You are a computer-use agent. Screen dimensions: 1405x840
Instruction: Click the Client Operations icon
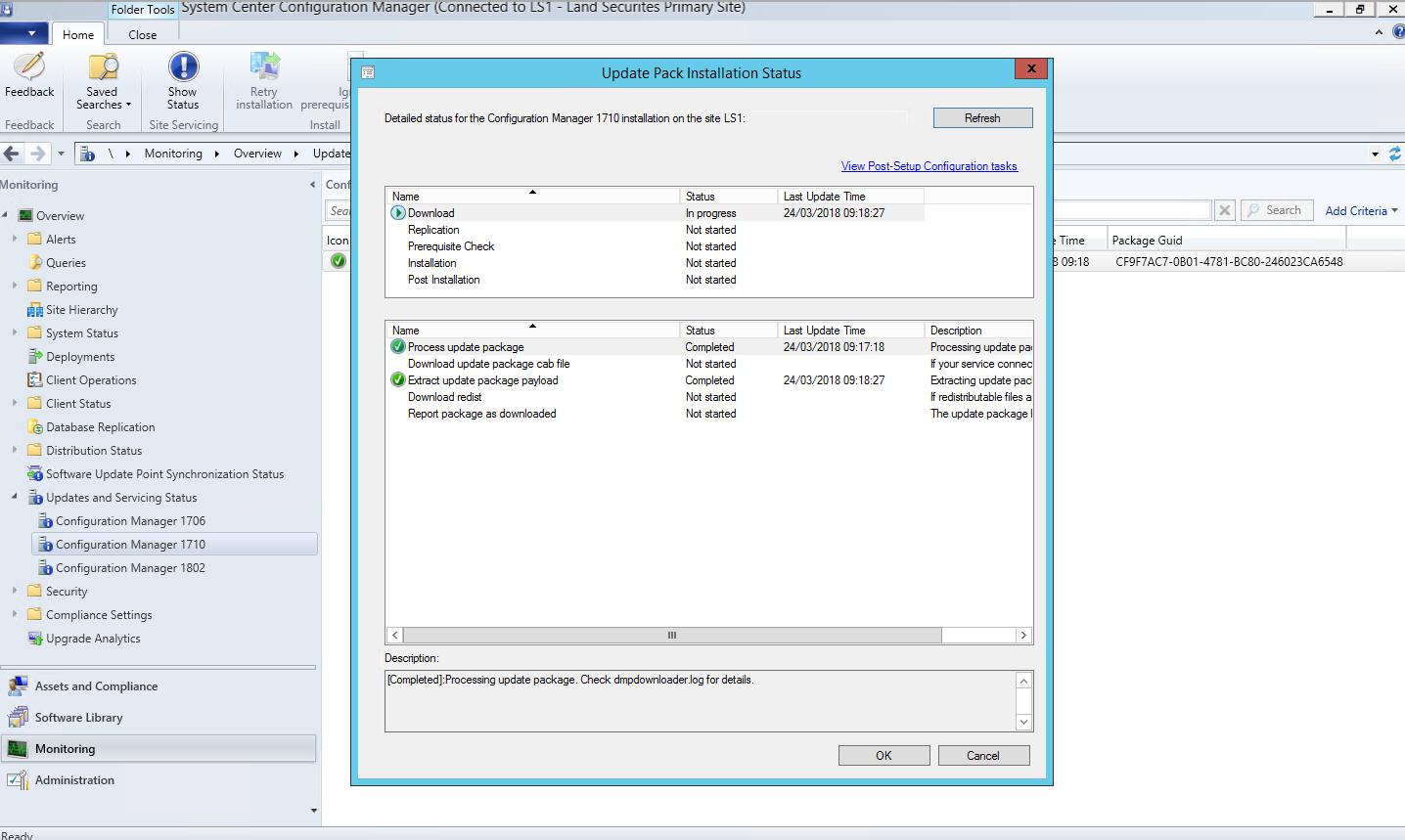(35, 379)
